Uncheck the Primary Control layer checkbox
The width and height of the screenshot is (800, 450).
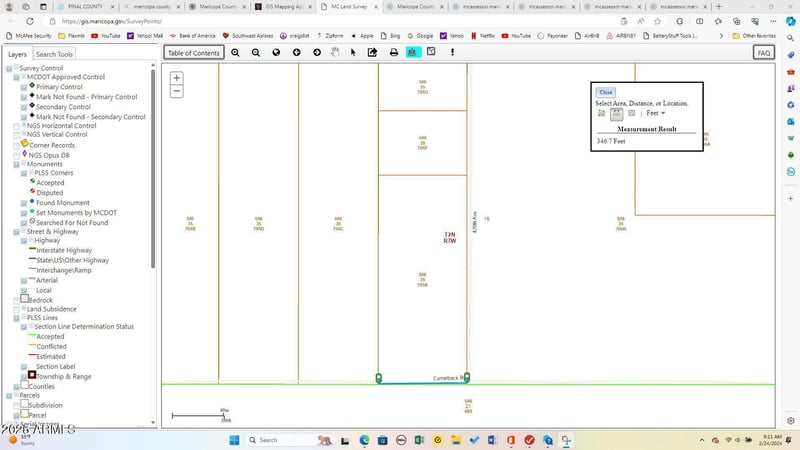coord(24,87)
